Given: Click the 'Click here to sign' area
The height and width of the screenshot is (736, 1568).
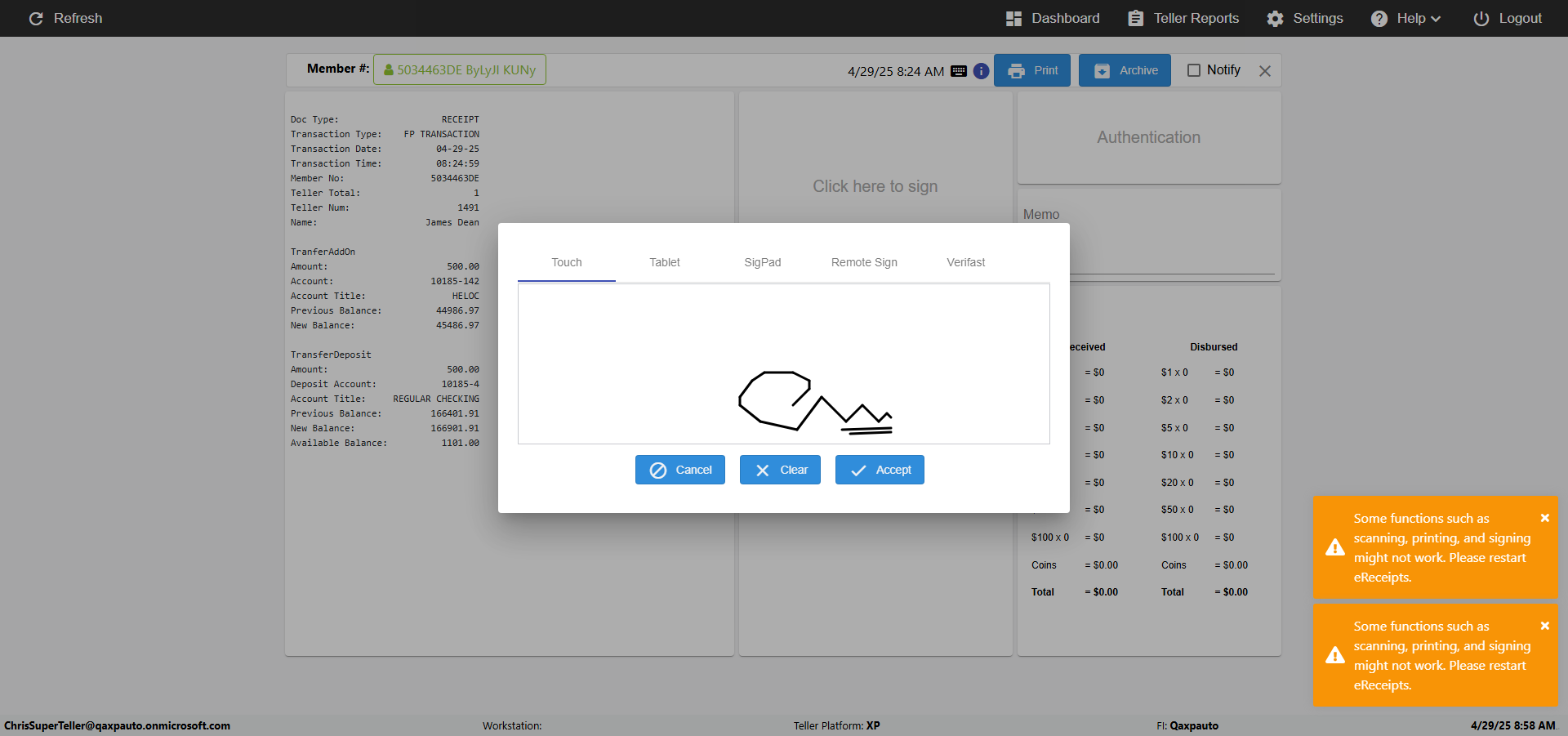Looking at the screenshot, I should pyautogui.click(x=875, y=186).
